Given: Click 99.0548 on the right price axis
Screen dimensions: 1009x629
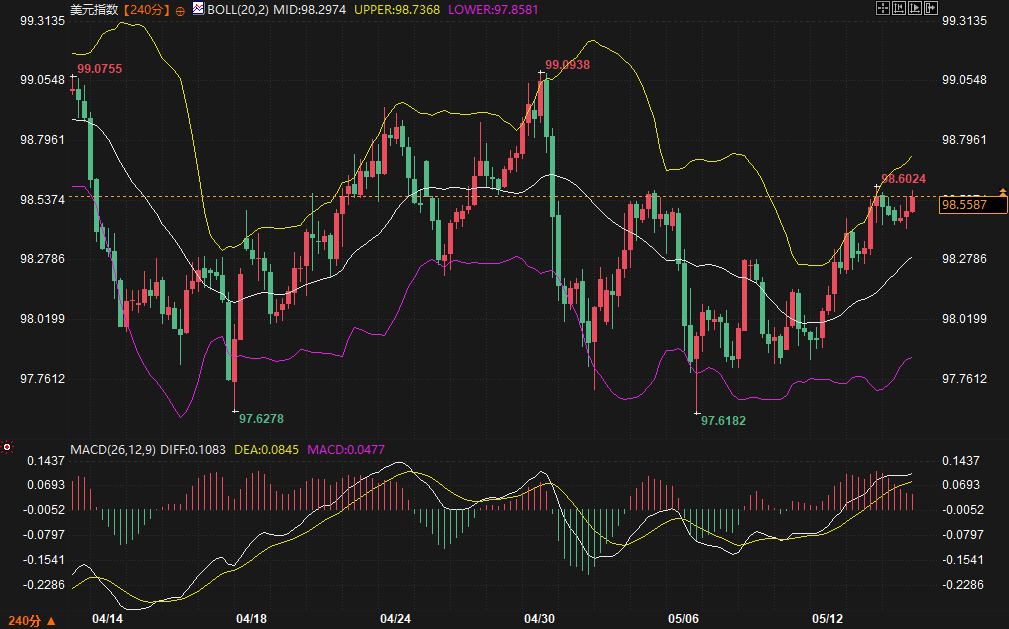Looking at the screenshot, I should (964, 80).
